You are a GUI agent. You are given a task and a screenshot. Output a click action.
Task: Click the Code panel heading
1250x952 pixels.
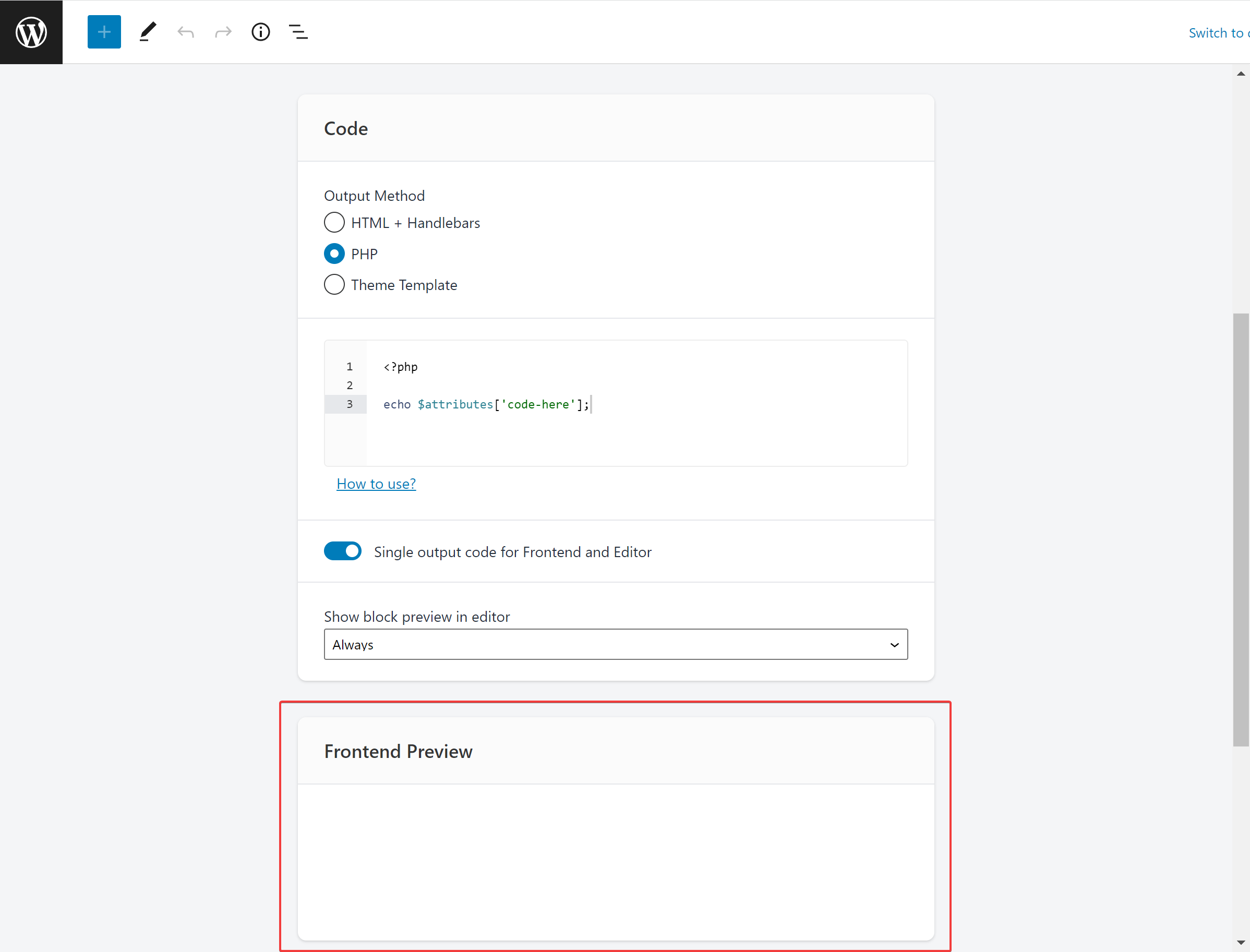point(346,129)
